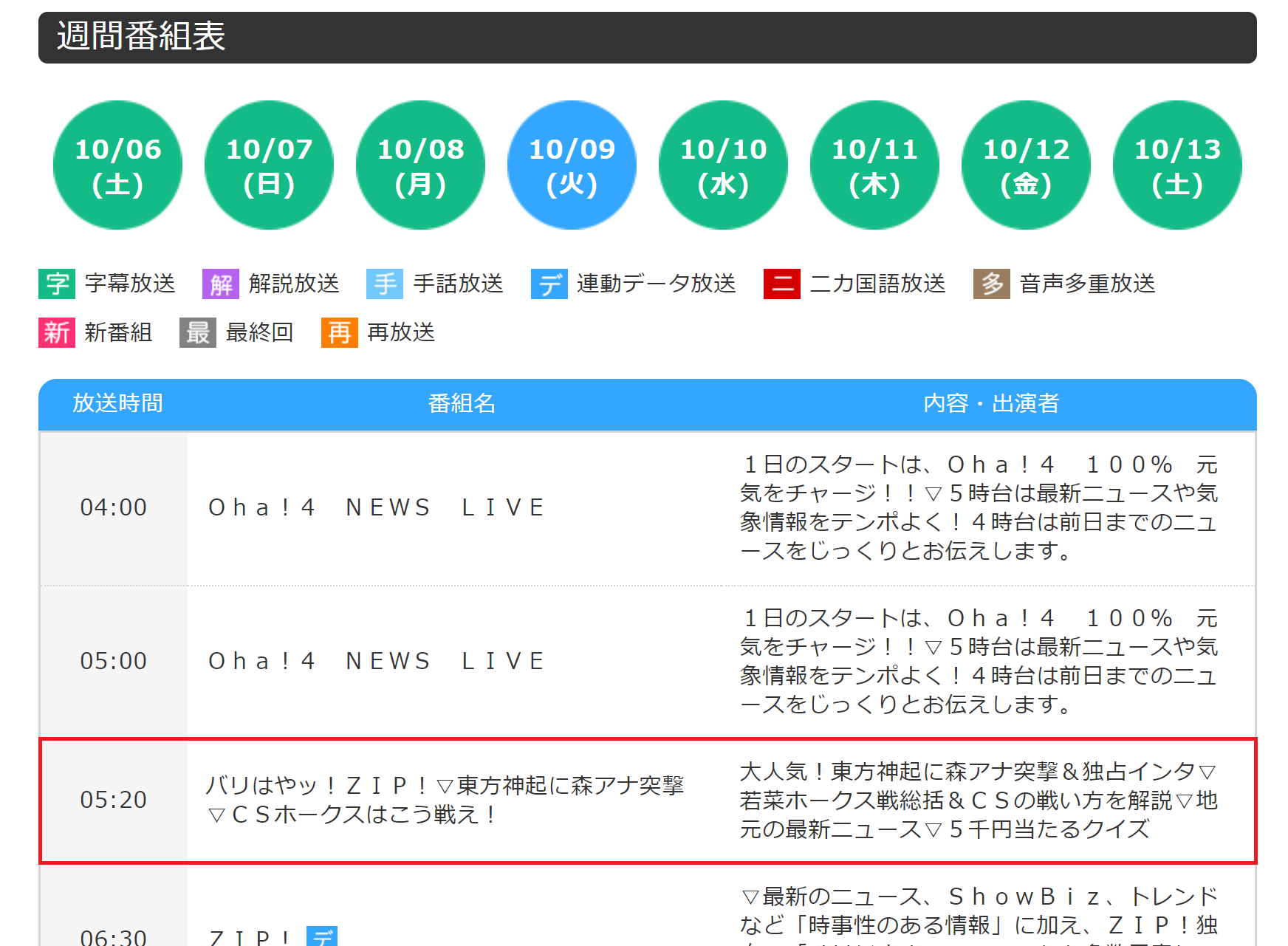Click the purple 解 commentary broadcast icon
This screenshot has height=946, width=1288.
221,284
